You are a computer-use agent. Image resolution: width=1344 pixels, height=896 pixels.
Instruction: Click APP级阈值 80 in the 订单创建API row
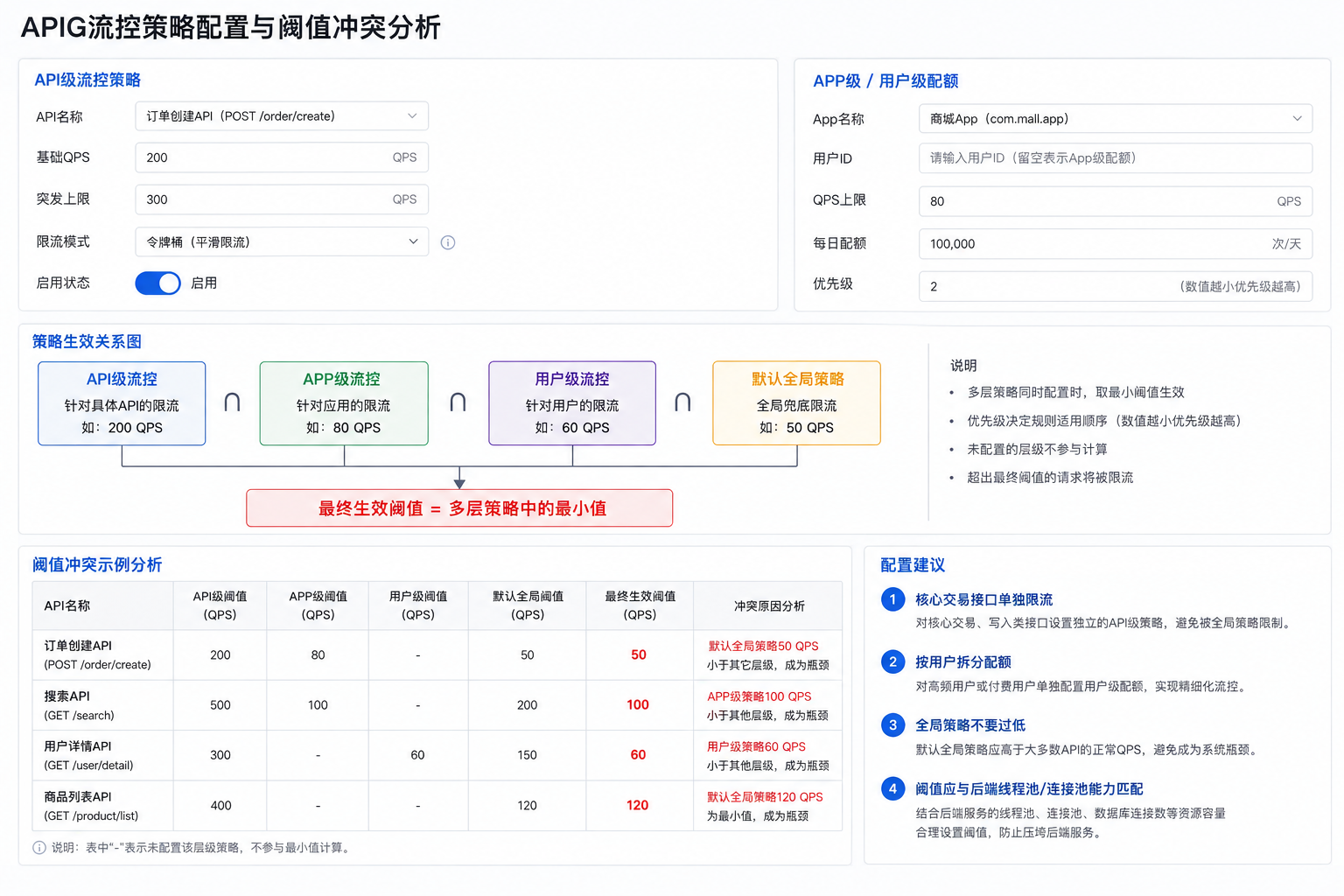[x=318, y=654]
